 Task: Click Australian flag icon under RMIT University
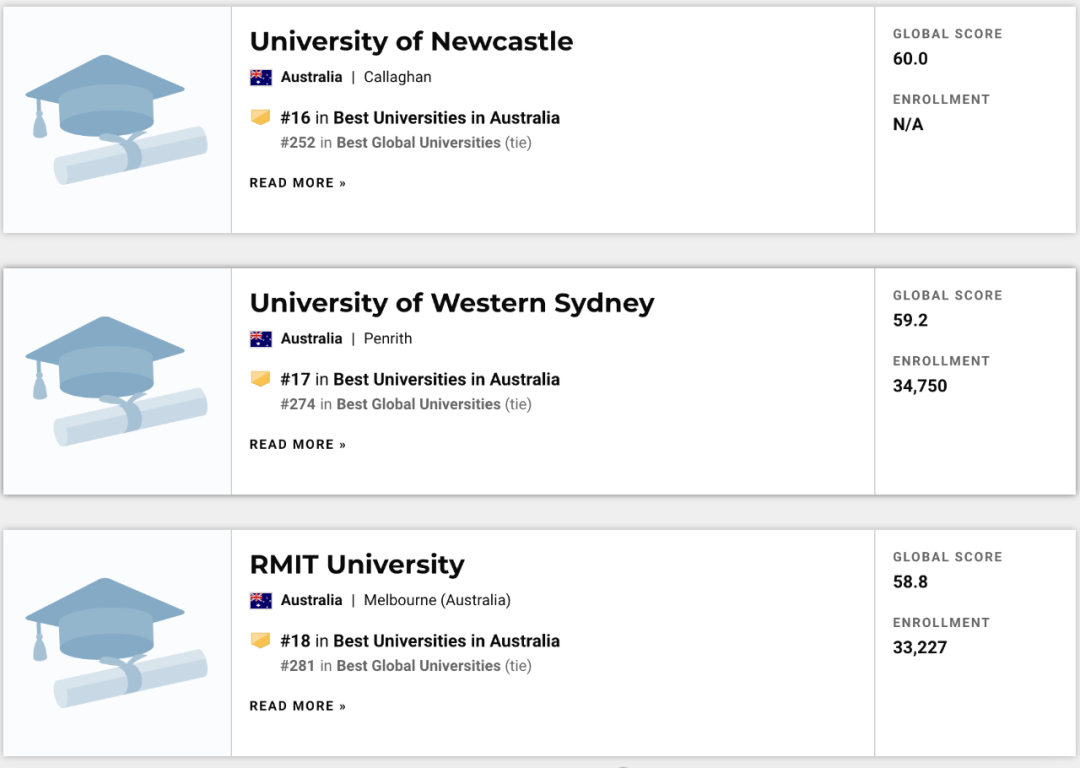261,601
